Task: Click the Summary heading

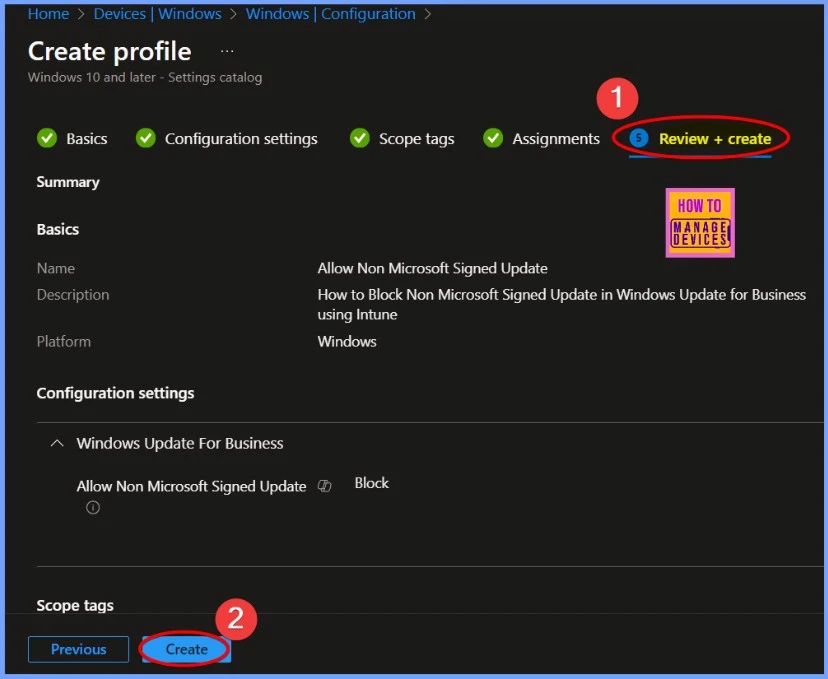Action: [x=68, y=182]
